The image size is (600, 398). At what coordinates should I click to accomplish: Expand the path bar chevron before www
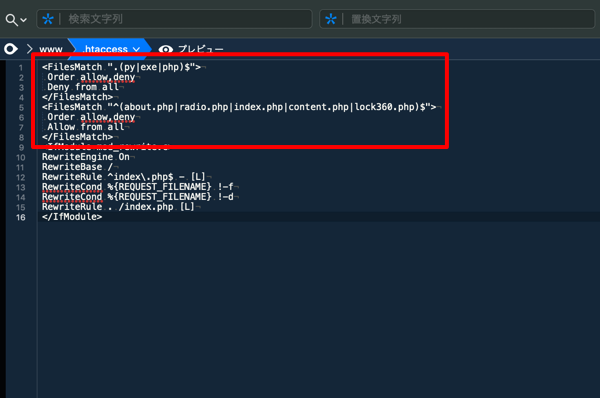click(29, 49)
